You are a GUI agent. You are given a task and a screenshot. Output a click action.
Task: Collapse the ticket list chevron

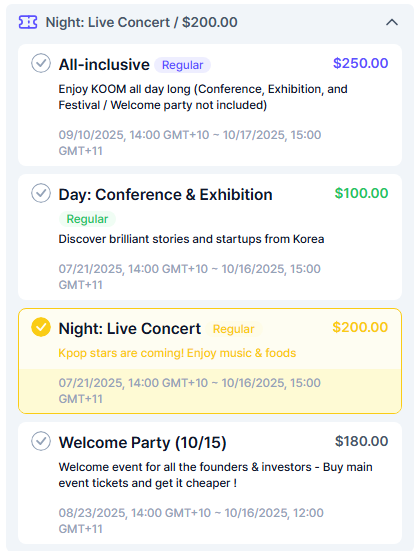pos(392,22)
